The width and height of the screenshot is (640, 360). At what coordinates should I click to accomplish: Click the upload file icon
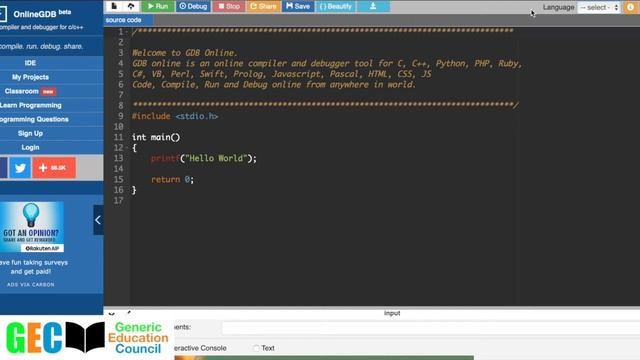coord(131,6)
